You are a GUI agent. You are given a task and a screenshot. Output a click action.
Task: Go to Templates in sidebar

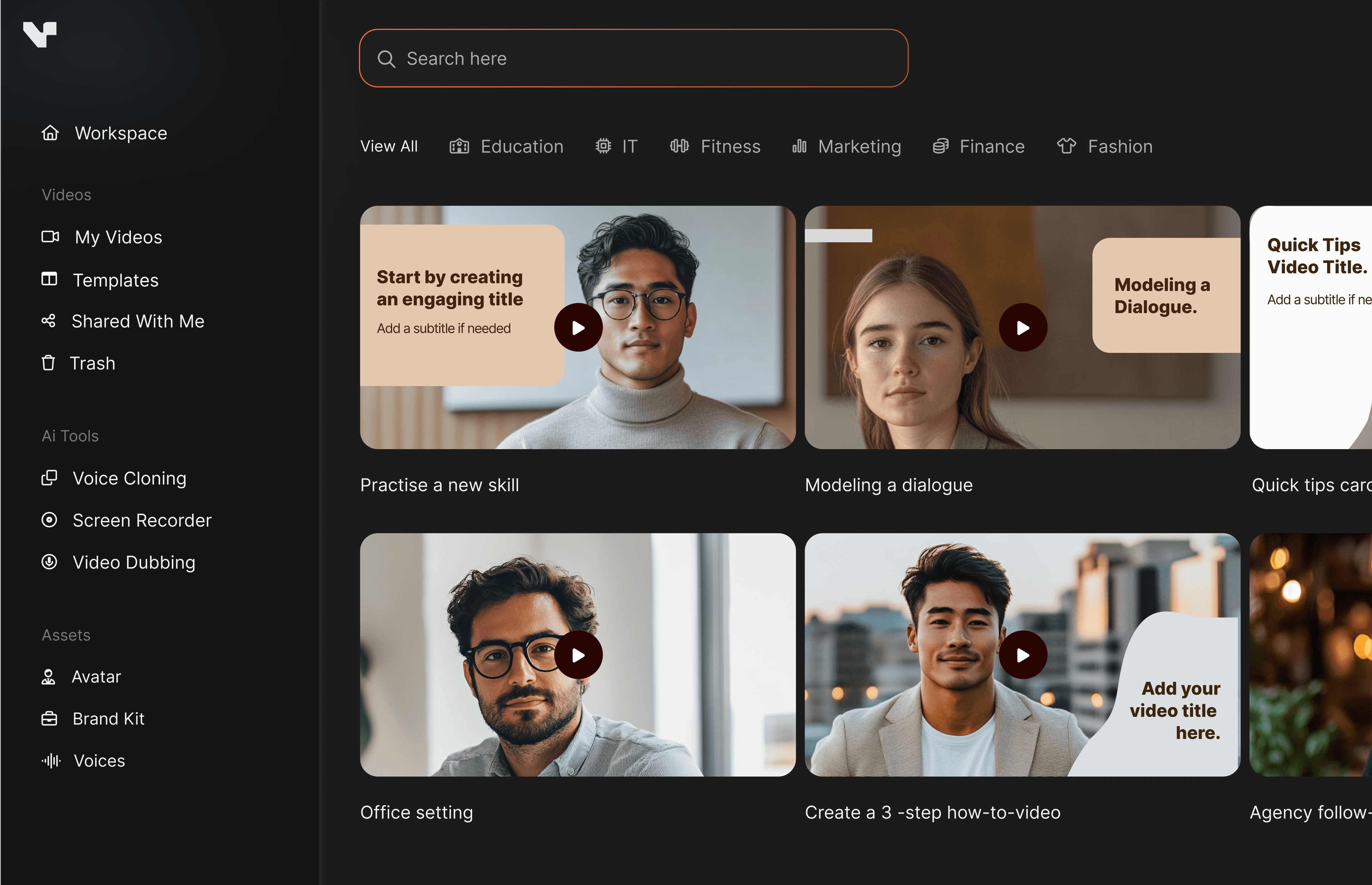point(115,280)
